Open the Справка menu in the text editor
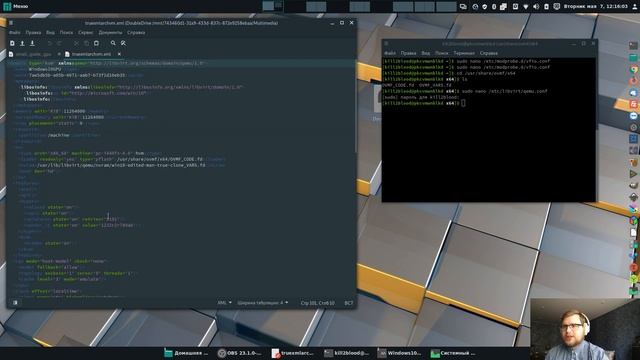 136,33
